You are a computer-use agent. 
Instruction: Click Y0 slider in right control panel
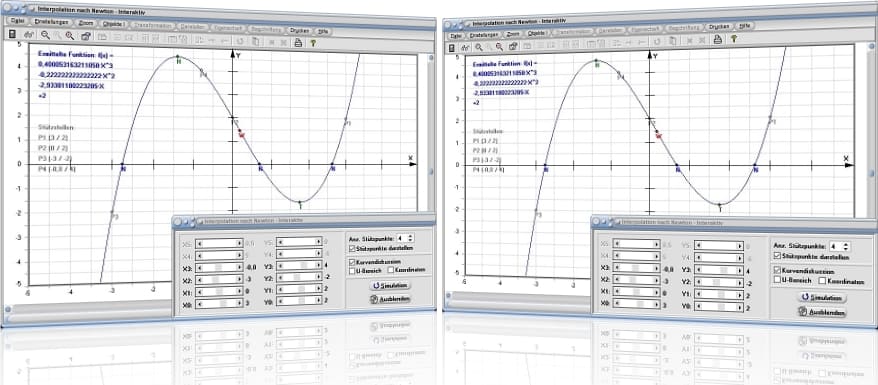719,307
